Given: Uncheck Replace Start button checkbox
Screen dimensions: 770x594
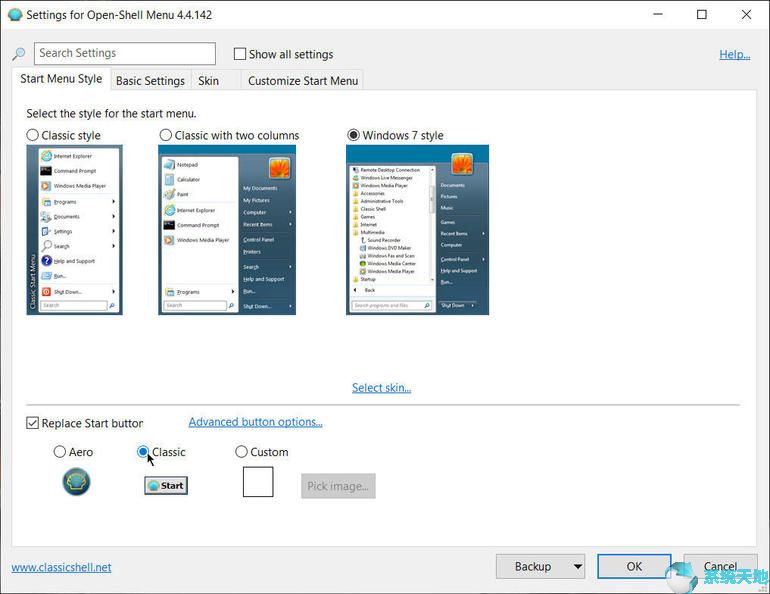Looking at the screenshot, I should click(x=32, y=423).
